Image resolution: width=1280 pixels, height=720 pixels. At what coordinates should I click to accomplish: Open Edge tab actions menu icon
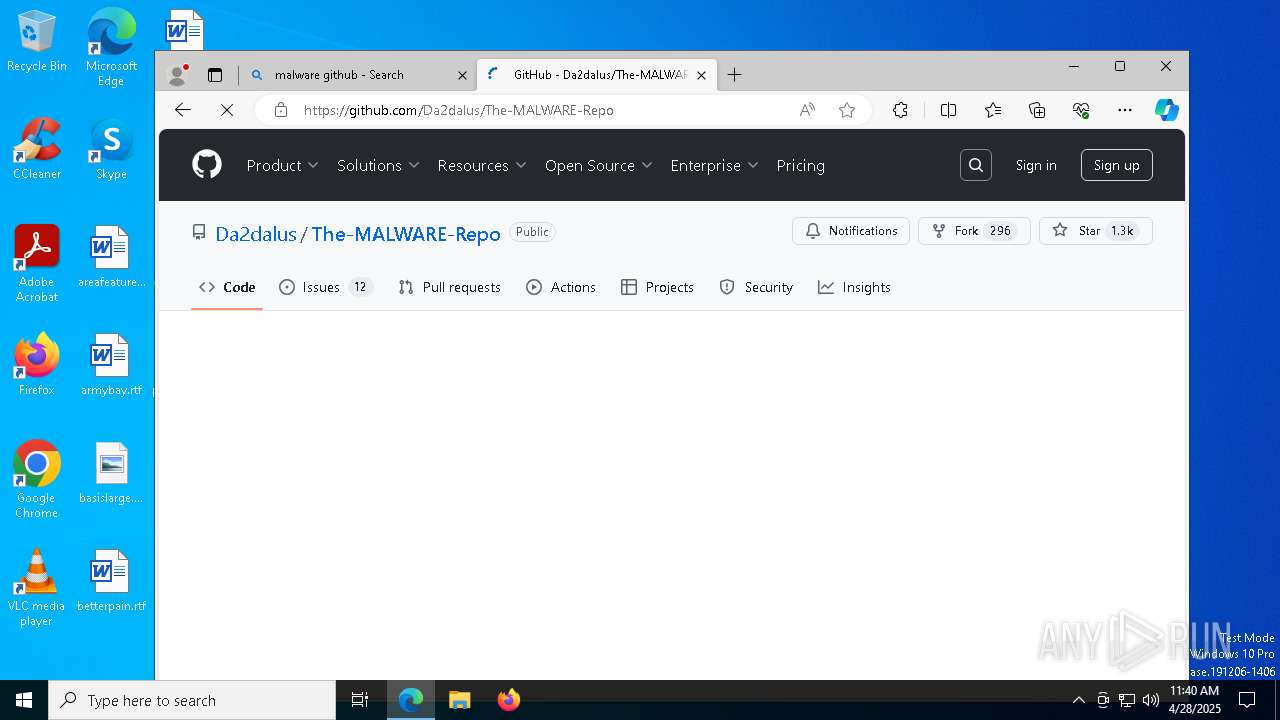click(x=214, y=75)
